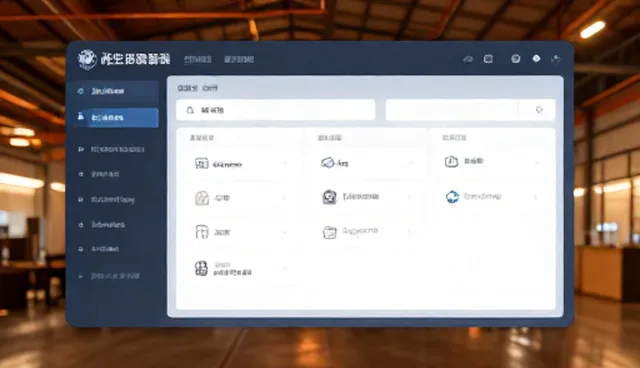The width and height of the screenshot is (640, 368).
Task: Click the square window icon in the top-right header
Action: pyautogui.click(x=488, y=59)
